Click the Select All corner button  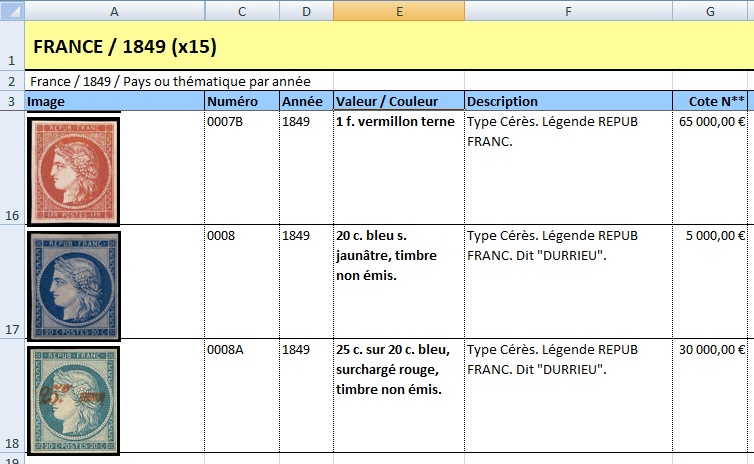pyautogui.click(x=12, y=11)
